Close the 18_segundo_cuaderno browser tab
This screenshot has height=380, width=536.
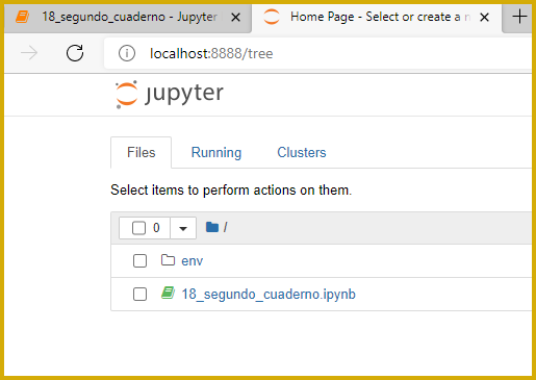pos(236,17)
